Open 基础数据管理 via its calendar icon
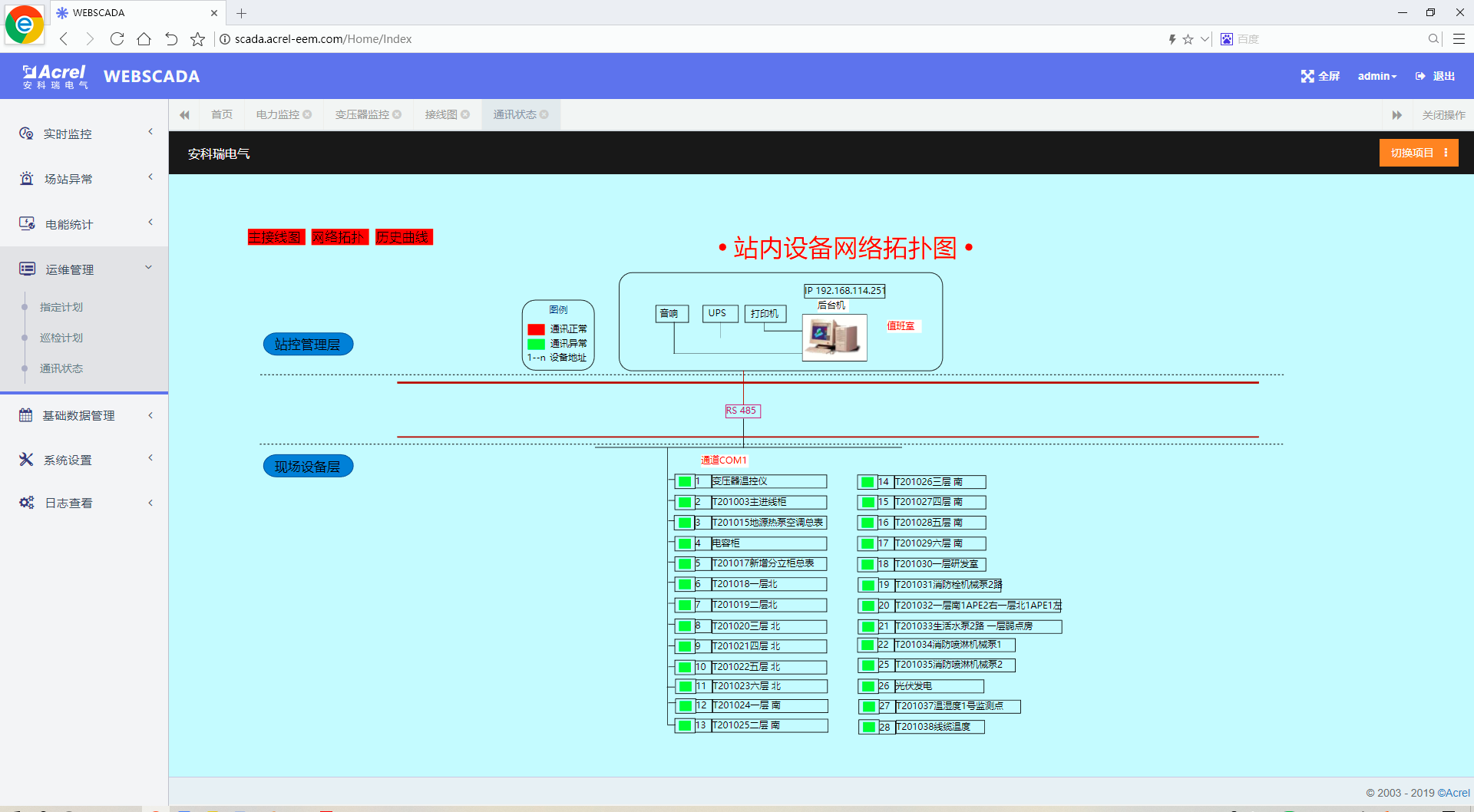 (x=26, y=414)
